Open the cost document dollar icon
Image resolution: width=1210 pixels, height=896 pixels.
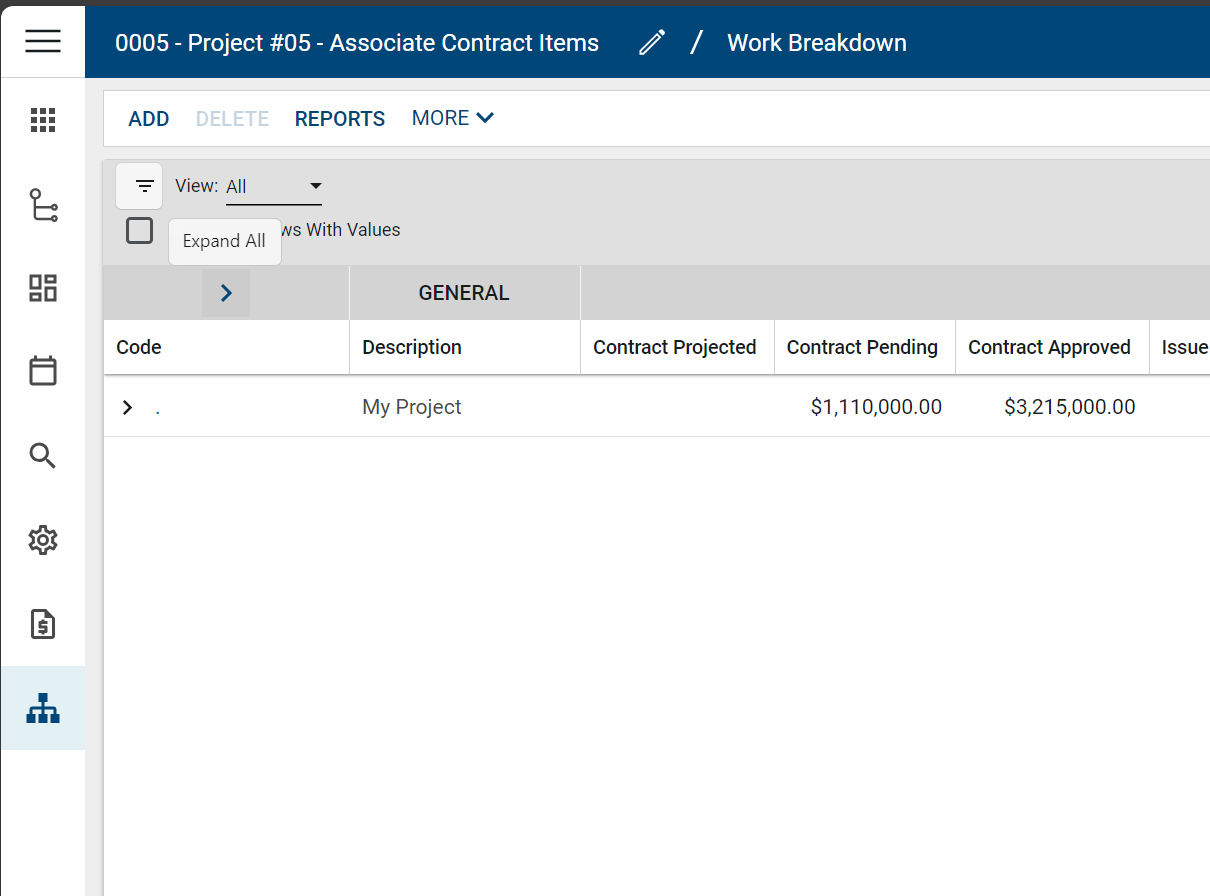(43, 625)
